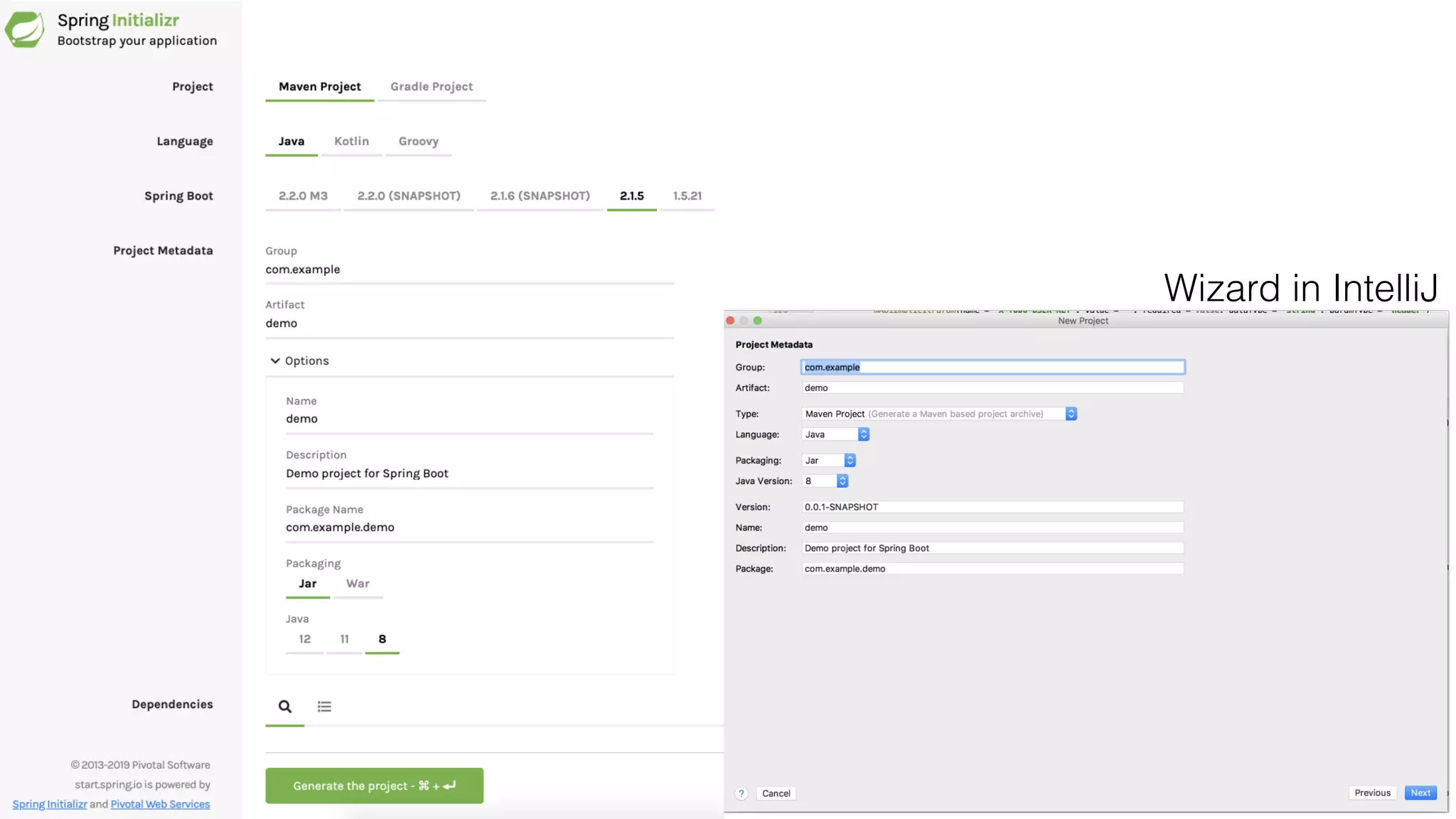This screenshot has height=819, width=1456.
Task: Click the dependencies search magnifier icon
Action: [x=284, y=707]
